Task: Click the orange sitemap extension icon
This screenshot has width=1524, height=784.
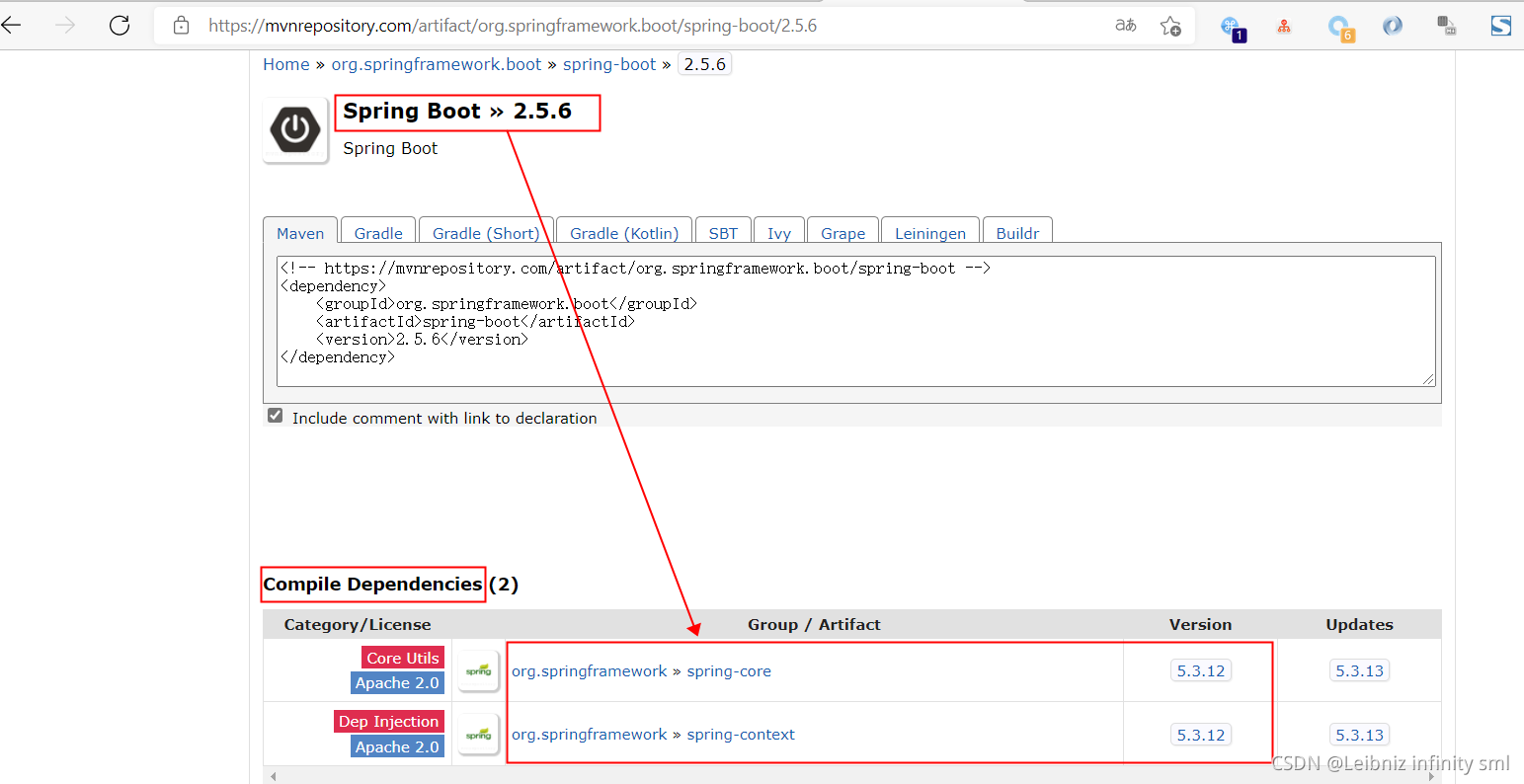Action: coord(1284,27)
